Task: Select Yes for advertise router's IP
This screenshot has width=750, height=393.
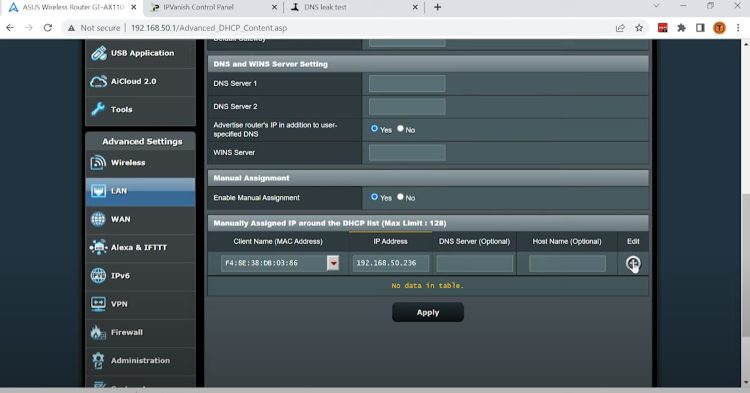Action: tap(375, 129)
